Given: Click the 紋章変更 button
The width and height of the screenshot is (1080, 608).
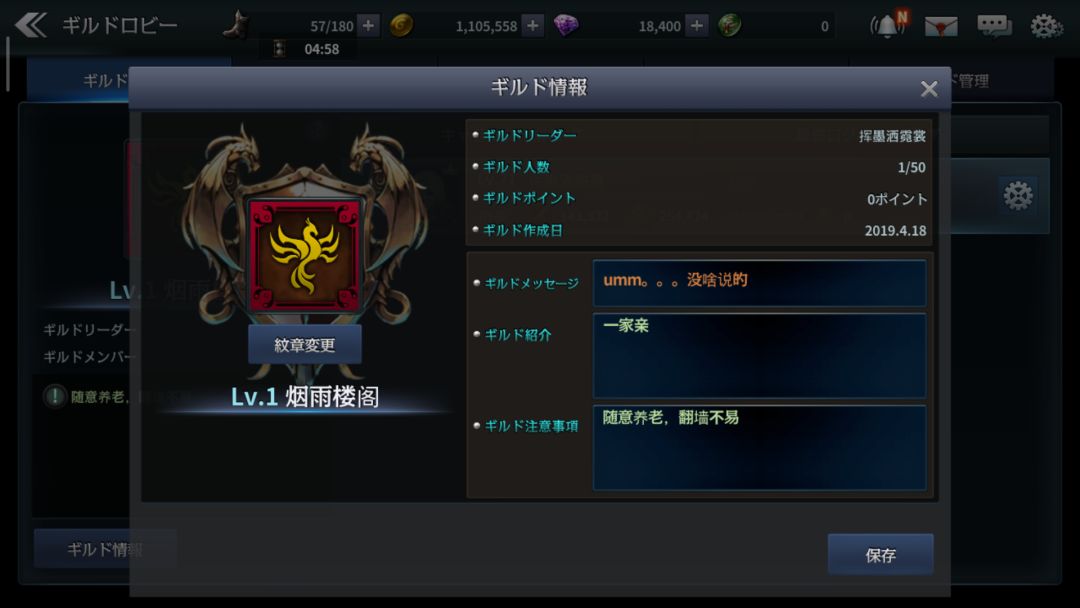Looking at the screenshot, I should coord(304,344).
